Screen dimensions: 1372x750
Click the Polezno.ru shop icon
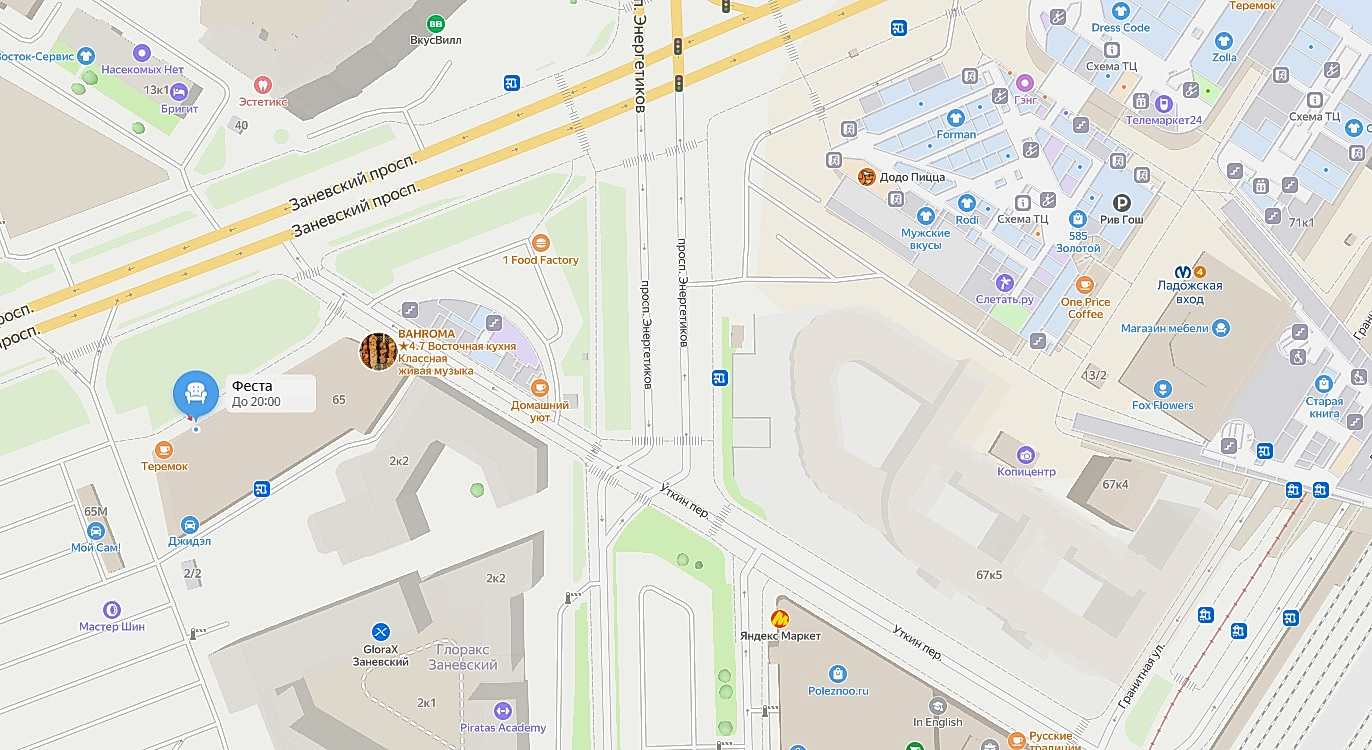pyautogui.click(x=838, y=674)
